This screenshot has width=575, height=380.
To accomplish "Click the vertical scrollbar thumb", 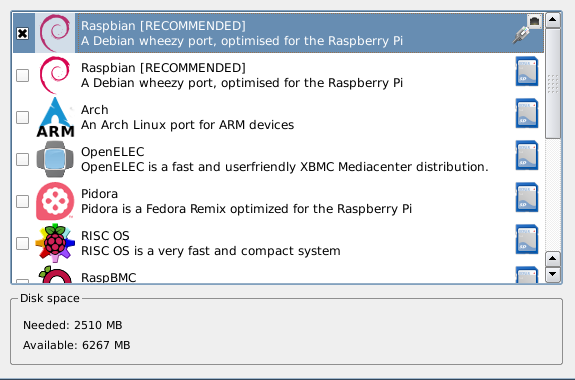I will (x=553, y=84).
